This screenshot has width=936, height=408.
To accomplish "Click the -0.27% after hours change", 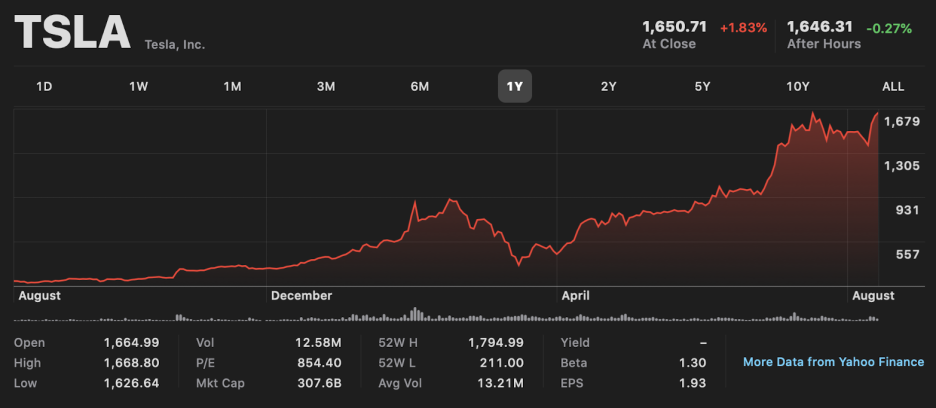I will [x=889, y=27].
